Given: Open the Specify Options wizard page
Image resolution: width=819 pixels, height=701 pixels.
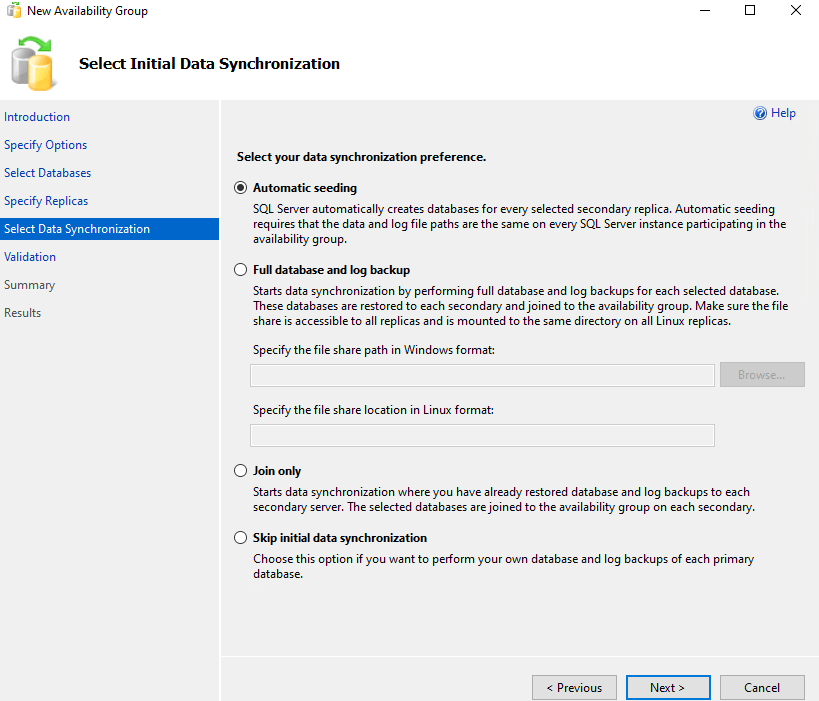Looking at the screenshot, I should (x=46, y=145).
